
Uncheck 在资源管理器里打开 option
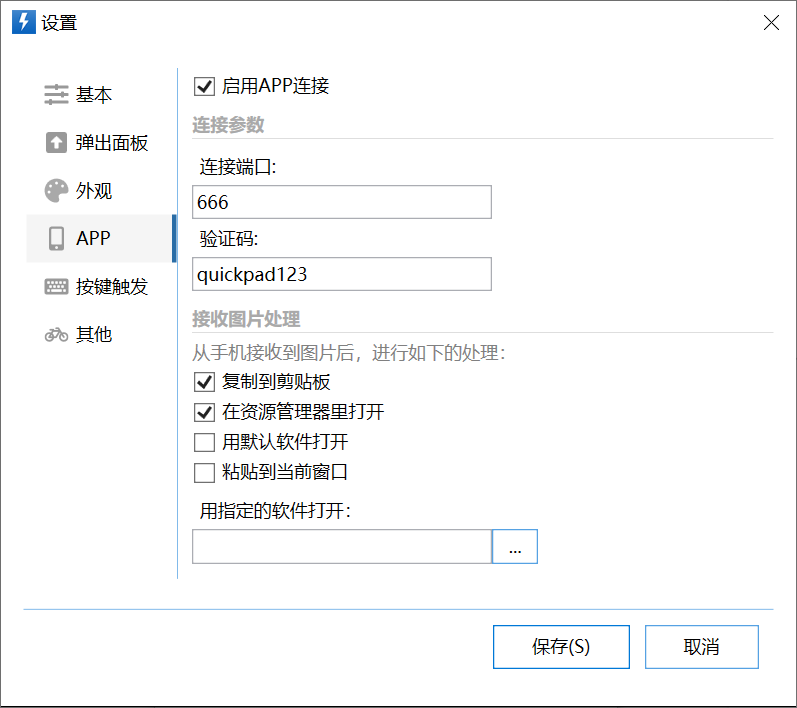tap(204, 412)
